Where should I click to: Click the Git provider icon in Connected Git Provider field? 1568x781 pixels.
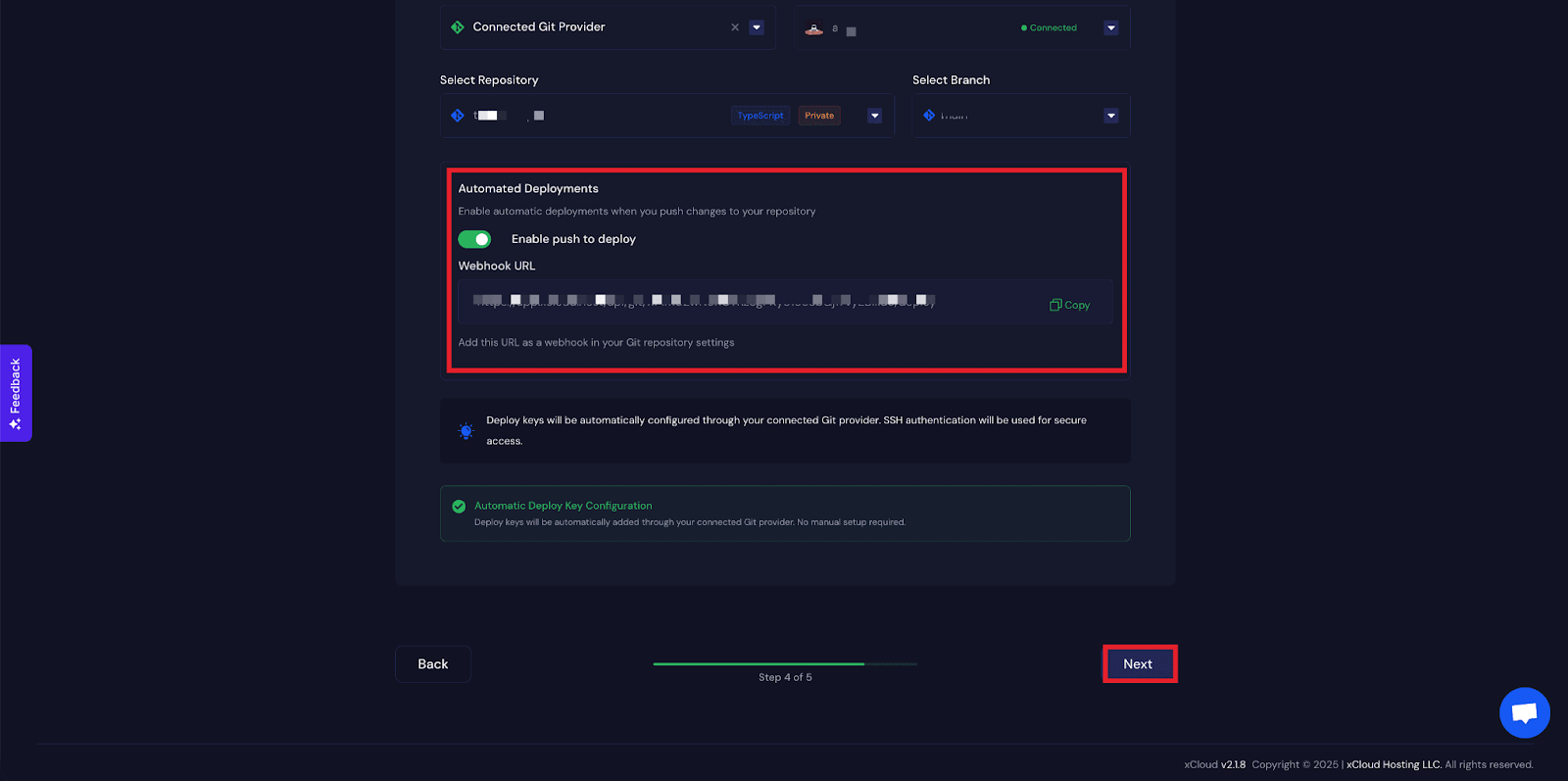(457, 26)
